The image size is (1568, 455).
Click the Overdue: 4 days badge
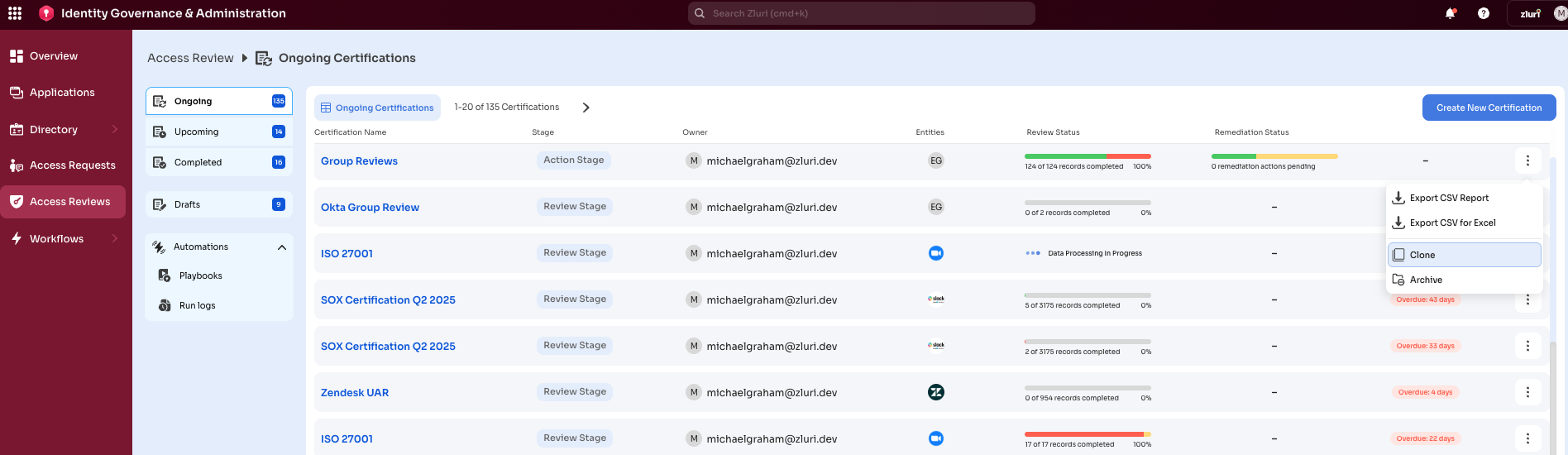[1425, 392]
